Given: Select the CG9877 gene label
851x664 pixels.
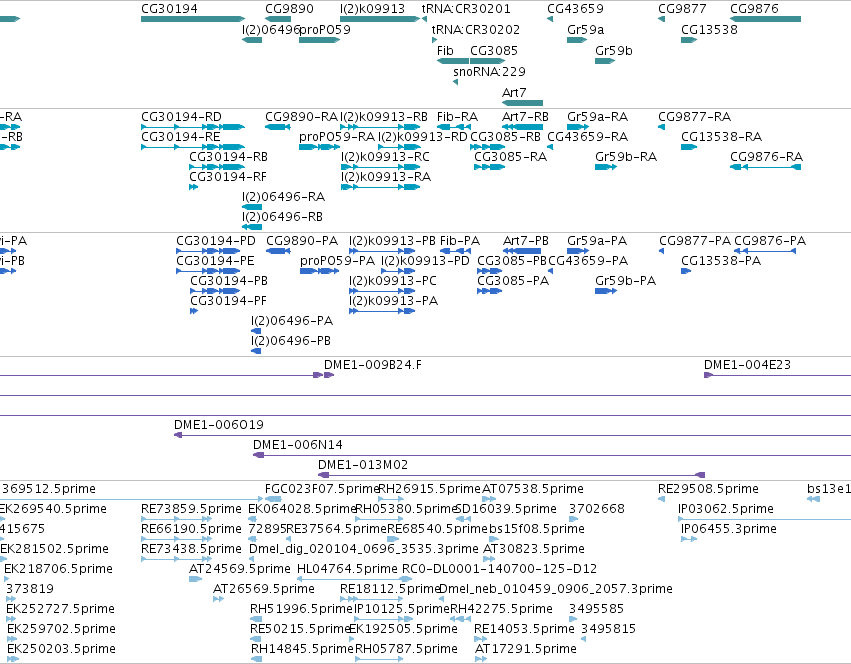Looking at the screenshot, I should [682, 9].
